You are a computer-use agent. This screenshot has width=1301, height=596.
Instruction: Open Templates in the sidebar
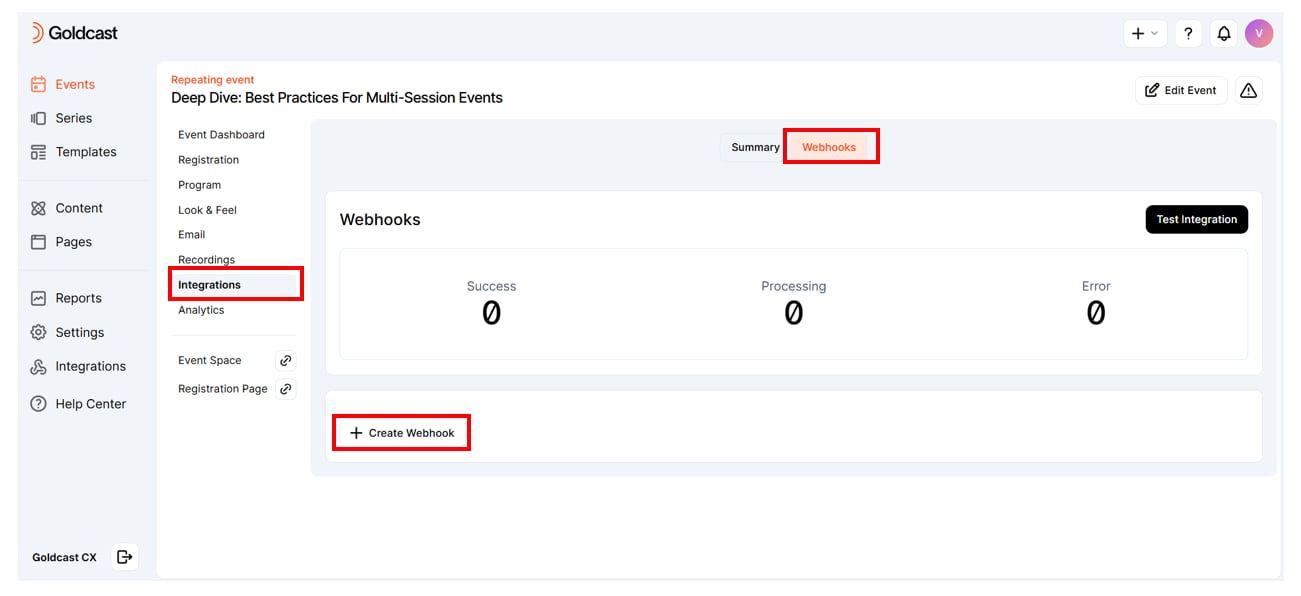click(x=73, y=152)
